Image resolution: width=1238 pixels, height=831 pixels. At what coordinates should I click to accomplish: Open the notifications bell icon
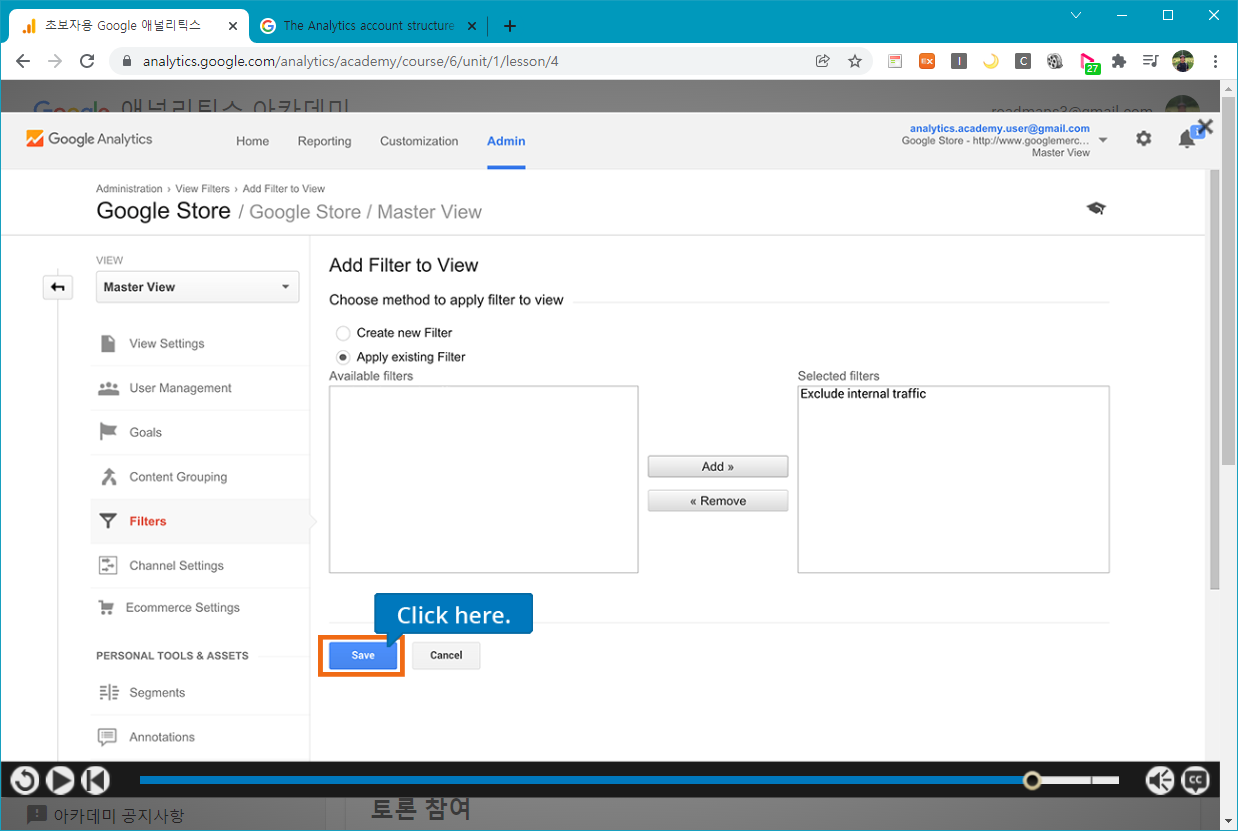1187,140
